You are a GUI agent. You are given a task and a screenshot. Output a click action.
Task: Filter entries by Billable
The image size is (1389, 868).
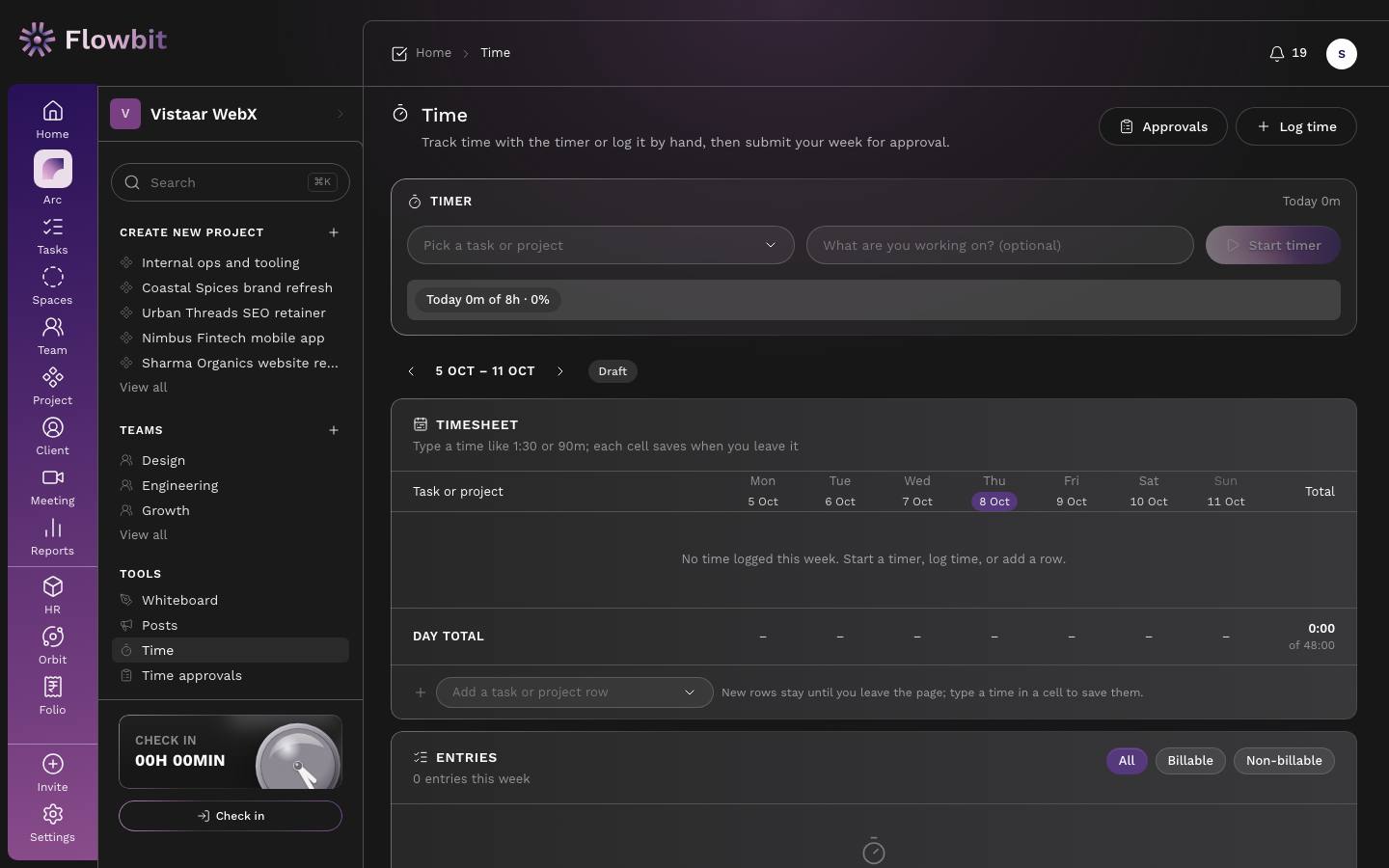point(1190,761)
